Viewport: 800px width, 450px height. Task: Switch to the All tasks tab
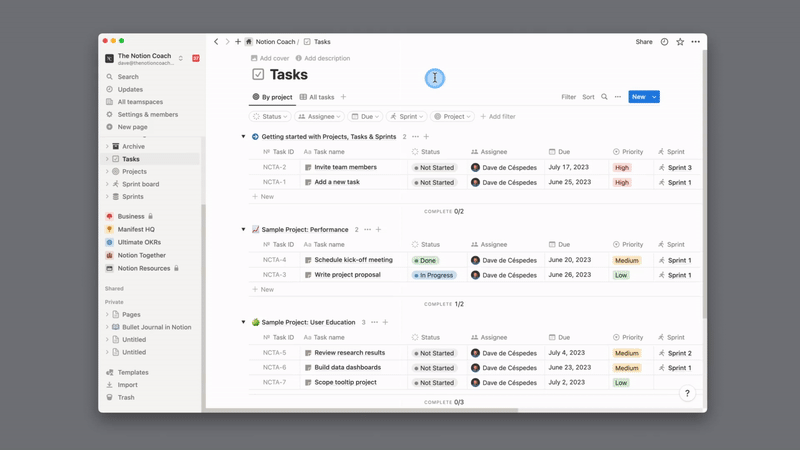(317, 97)
